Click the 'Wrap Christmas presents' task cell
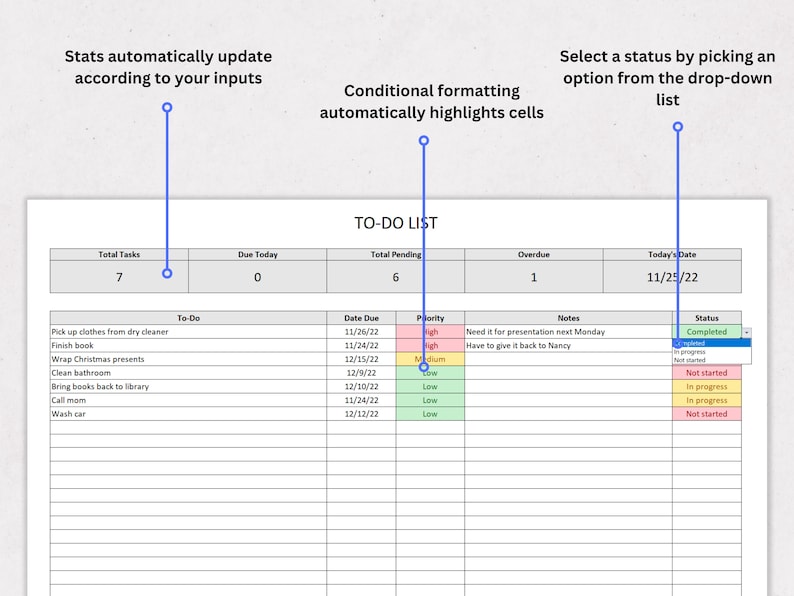Screen dimensions: 794x596 click(x=188, y=359)
